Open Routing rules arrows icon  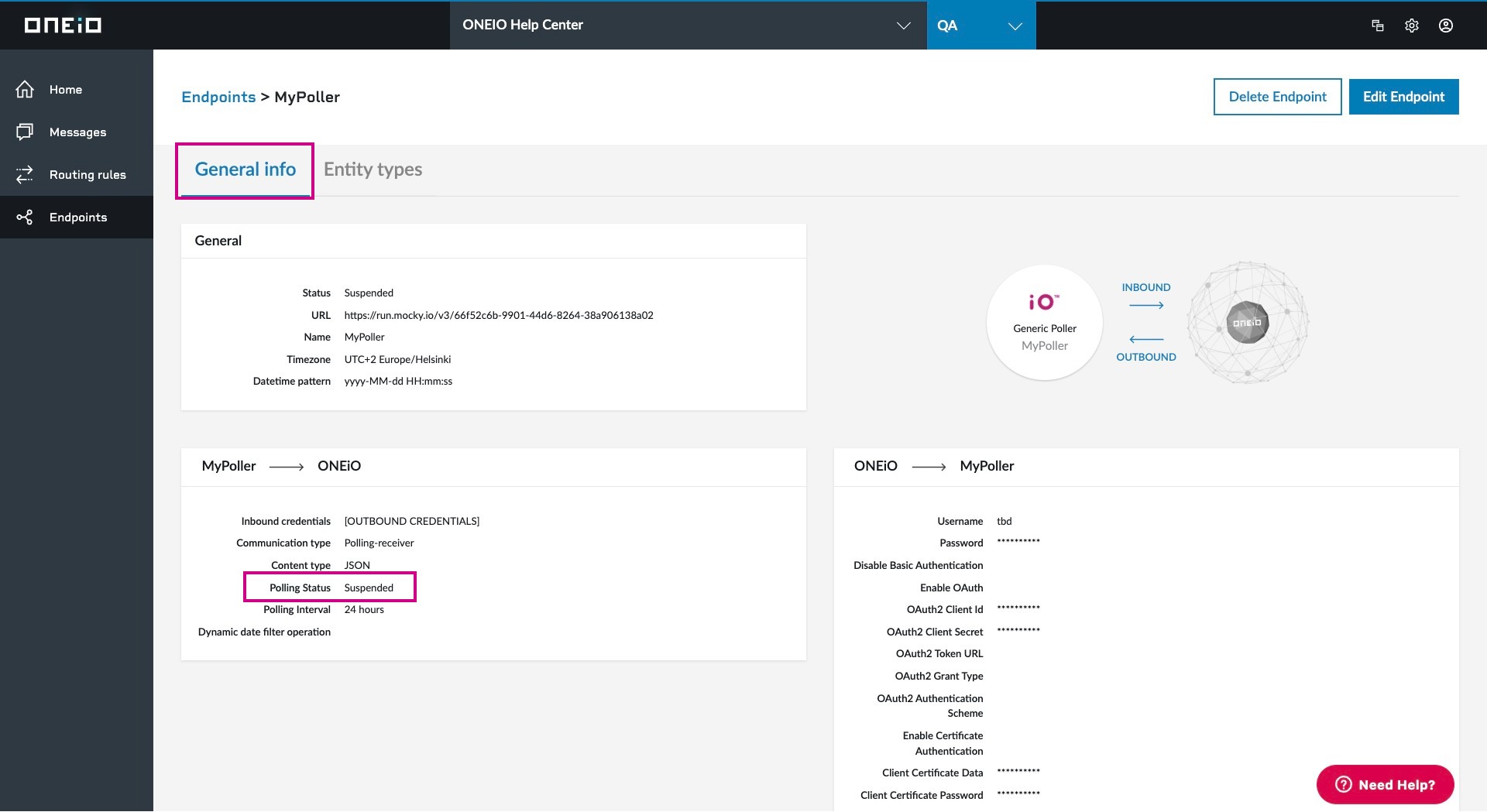coord(25,174)
